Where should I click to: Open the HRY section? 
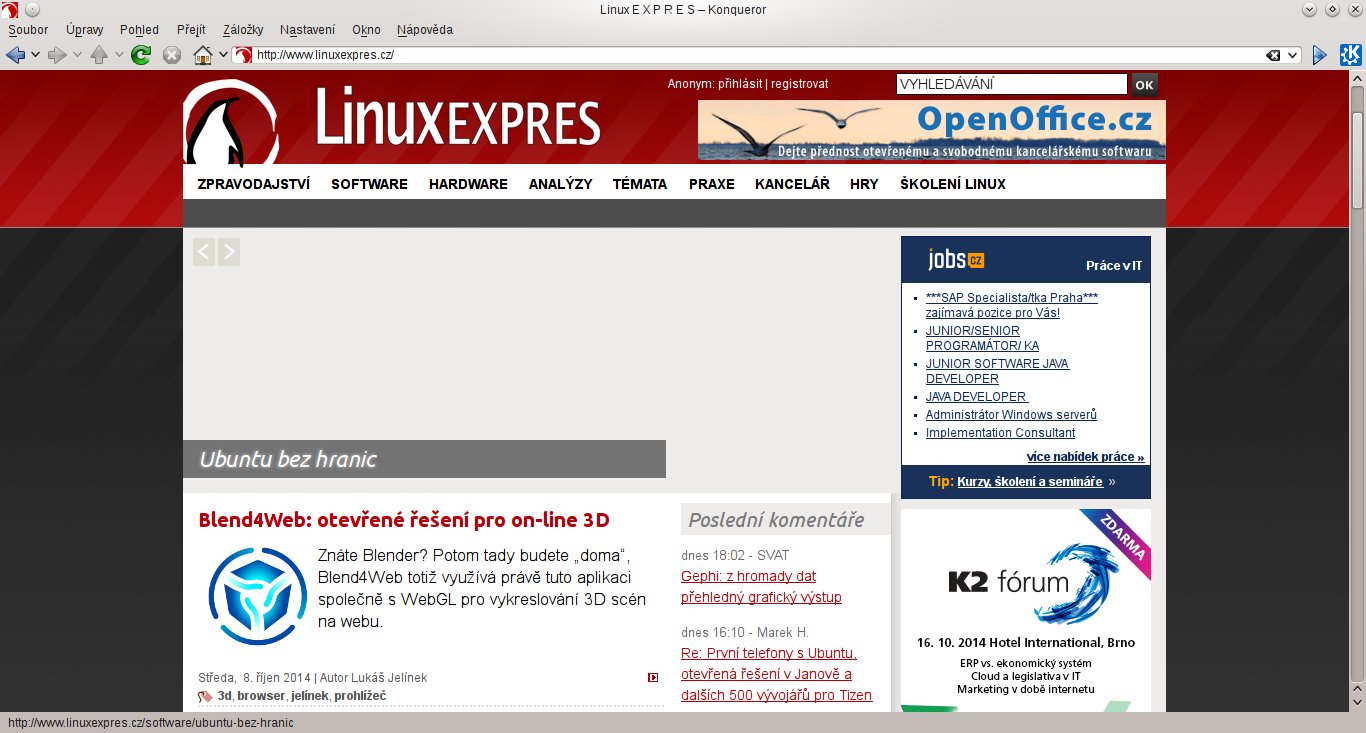pos(864,184)
